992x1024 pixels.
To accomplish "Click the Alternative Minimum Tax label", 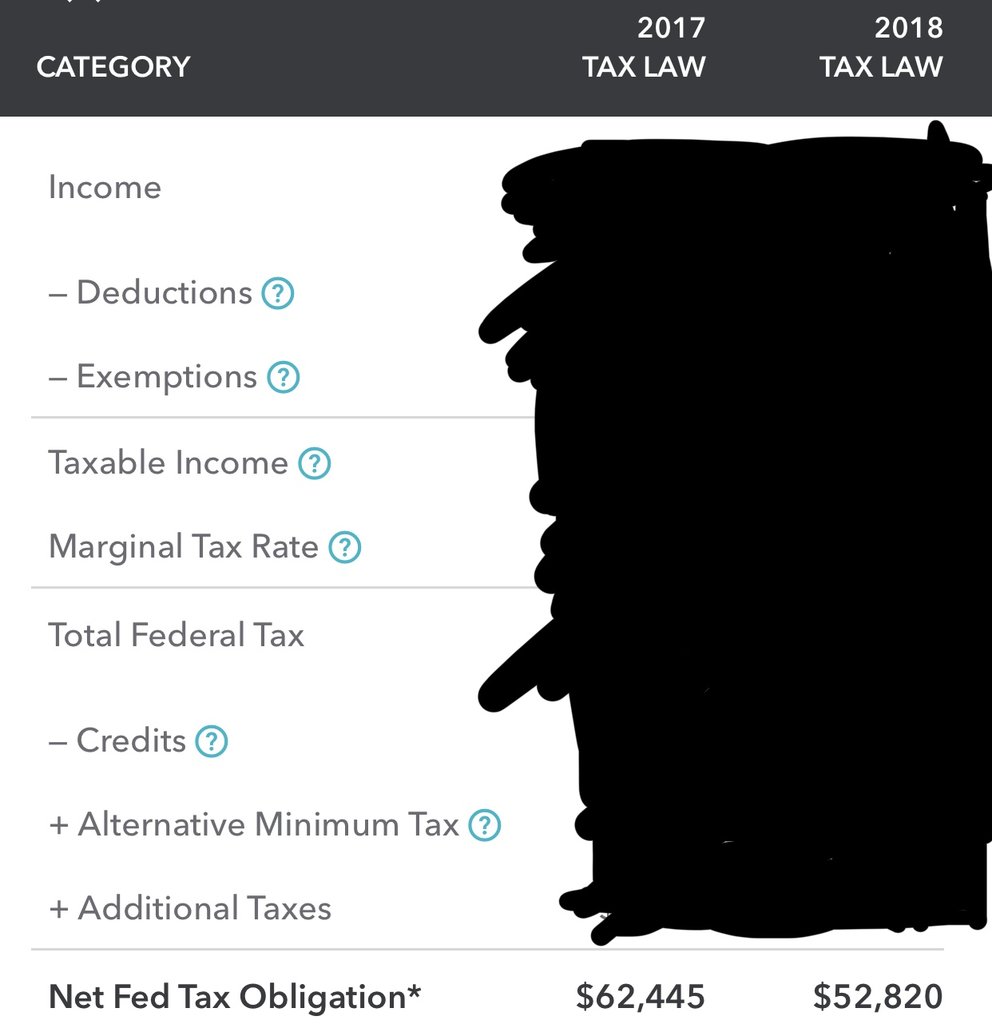I will click(x=268, y=825).
